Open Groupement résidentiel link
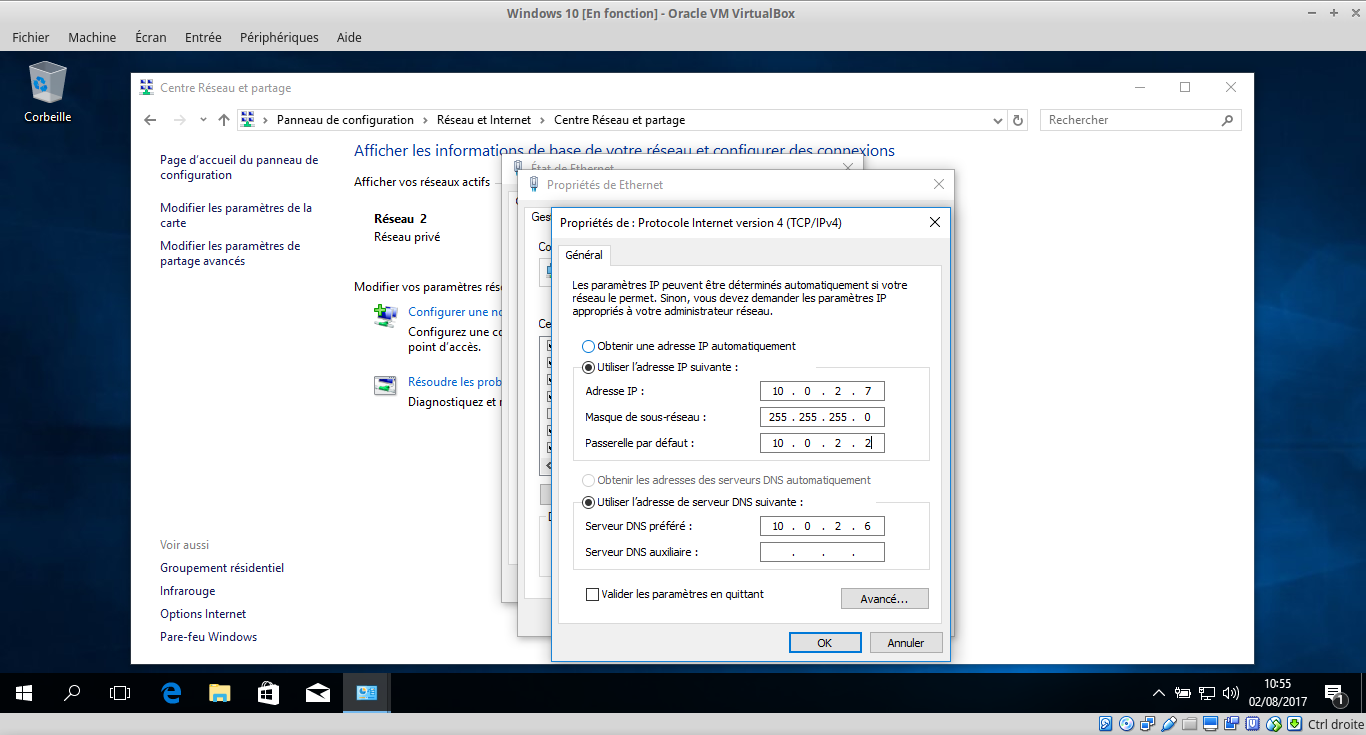 [222, 568]
